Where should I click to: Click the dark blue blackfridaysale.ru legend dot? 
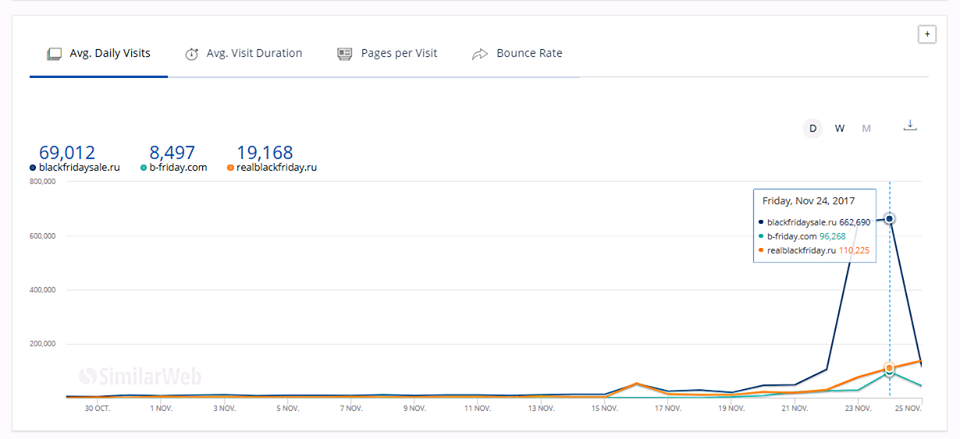point(33,168)
